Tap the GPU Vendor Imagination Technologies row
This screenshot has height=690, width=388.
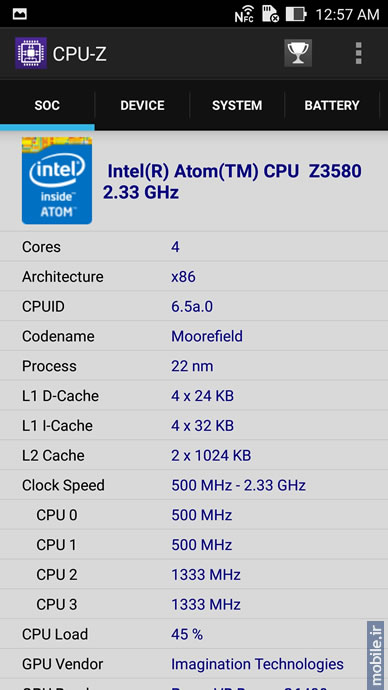click(x=194, y=664)
